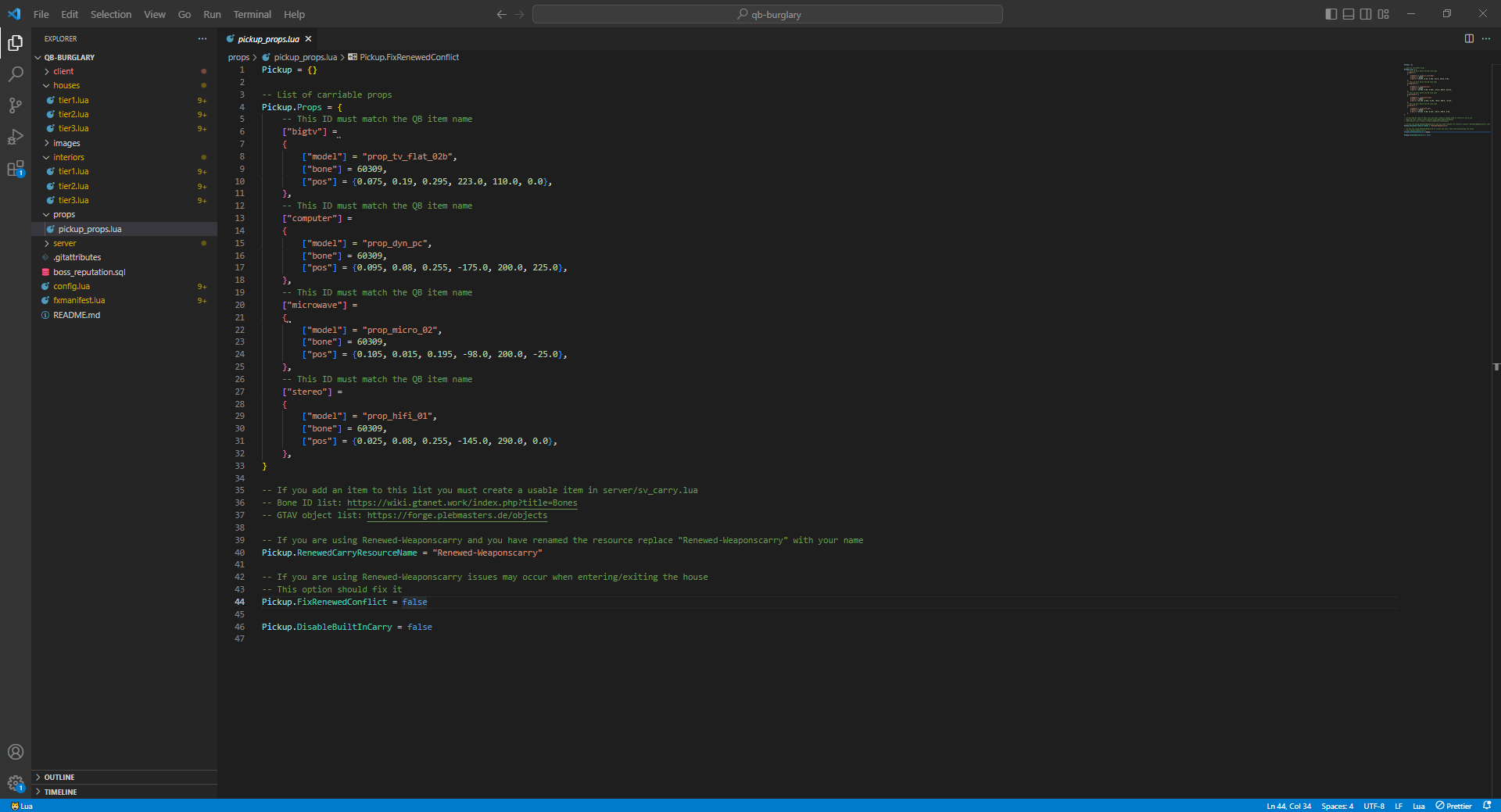This screenshot has width=1501, height=812.
Task: Collapse the interiors folder
Action: (124, 157)
